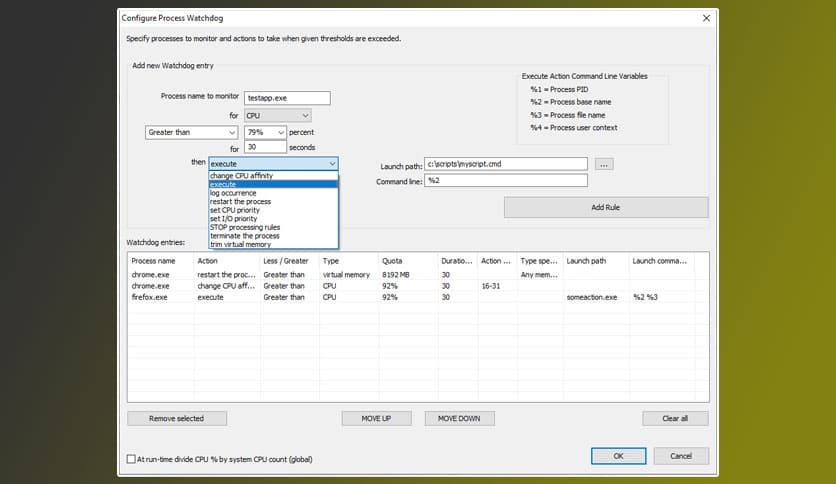Enable divide CPU % by system CPU count
This screenshot has width=836, height=484.
(x=131, y=459)
